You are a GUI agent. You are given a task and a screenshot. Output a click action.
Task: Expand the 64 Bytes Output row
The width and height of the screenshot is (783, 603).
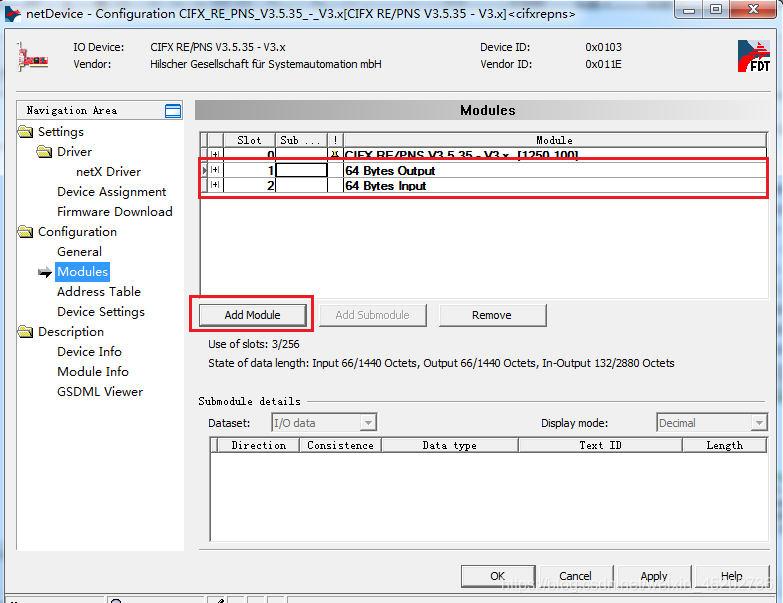click(x=215, y=170)
